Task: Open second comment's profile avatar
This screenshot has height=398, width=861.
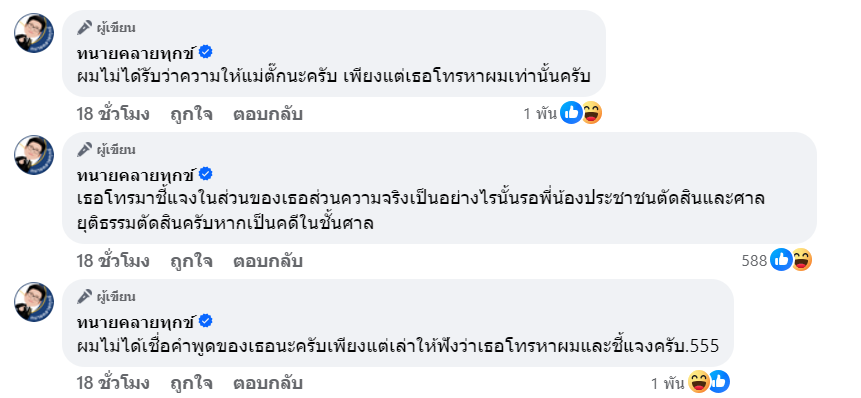Action: click(x=34, y=155)
